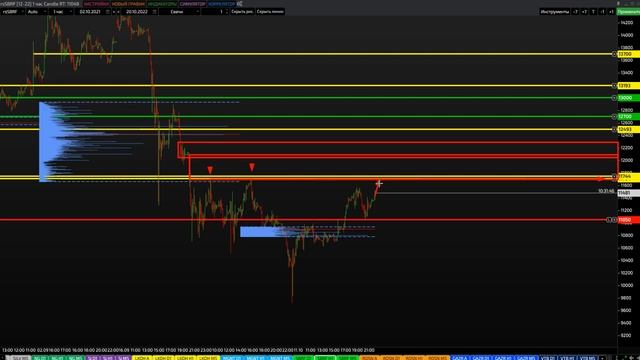Open the НОВЫЙ ГРАФИК menu
The width and height of the screenshot is (640, 360).
tap(128, 4)
